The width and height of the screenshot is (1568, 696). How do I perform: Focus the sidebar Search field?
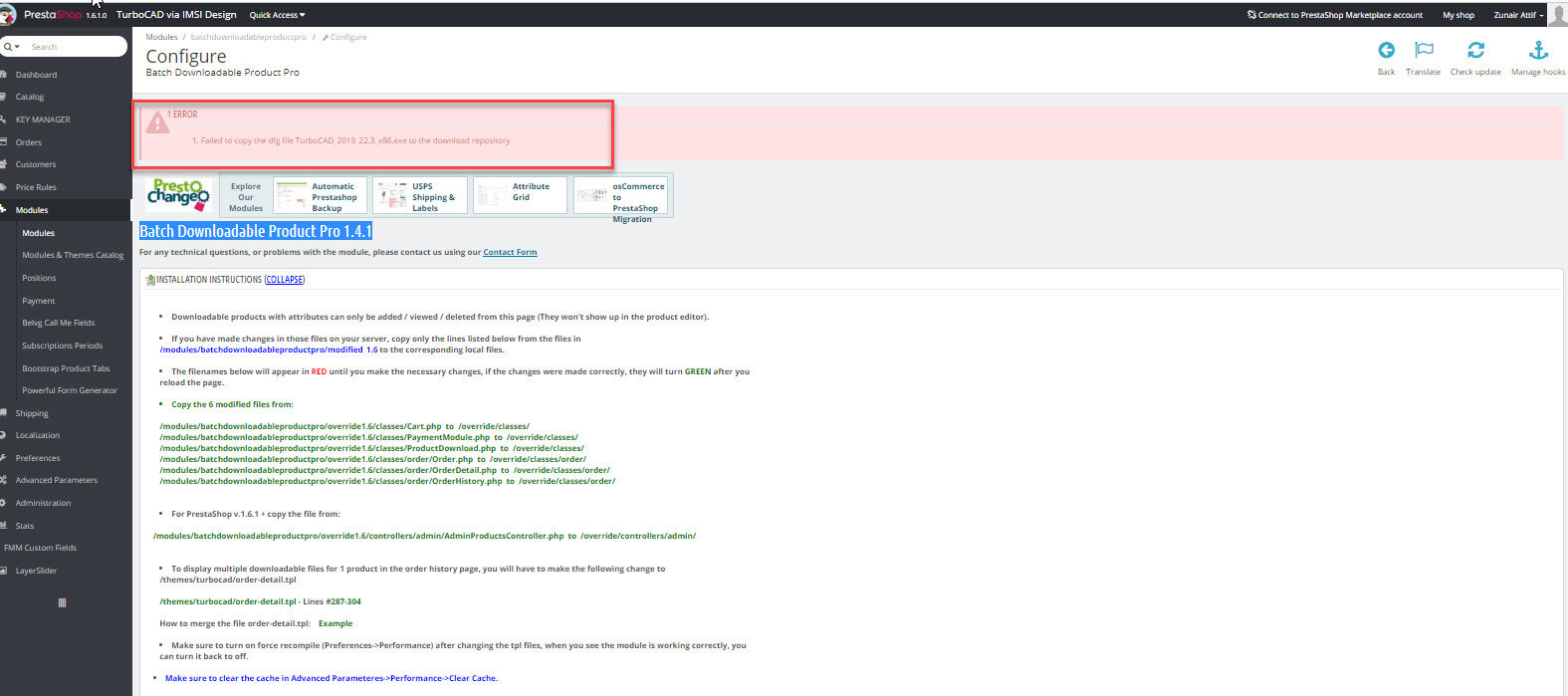(76, 47)
